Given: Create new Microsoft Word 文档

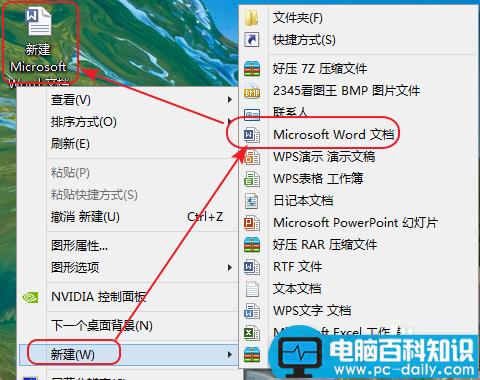Looking at the screenshot, I should [334, 135].
